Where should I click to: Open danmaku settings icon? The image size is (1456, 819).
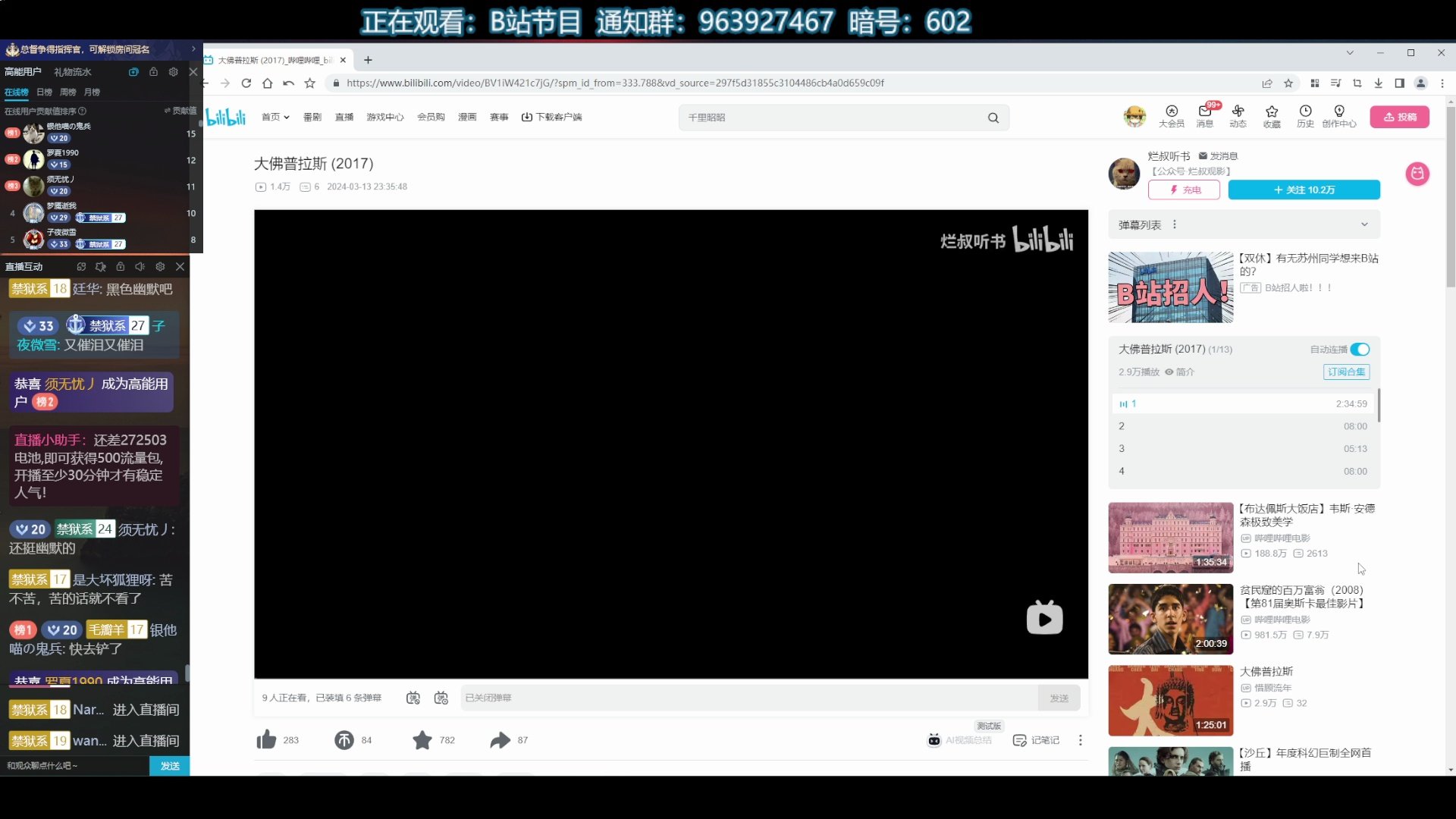tap(441, 698)
